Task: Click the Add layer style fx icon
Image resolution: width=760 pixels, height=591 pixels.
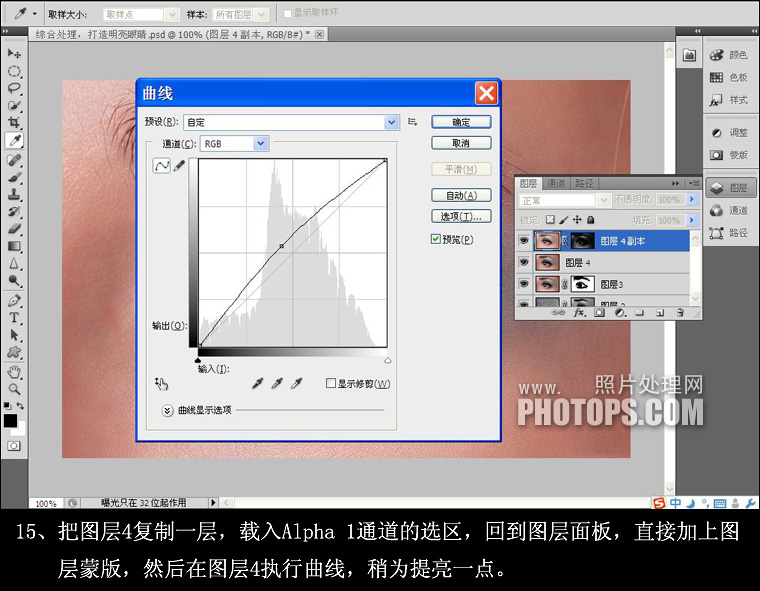Action: [580, 313]
